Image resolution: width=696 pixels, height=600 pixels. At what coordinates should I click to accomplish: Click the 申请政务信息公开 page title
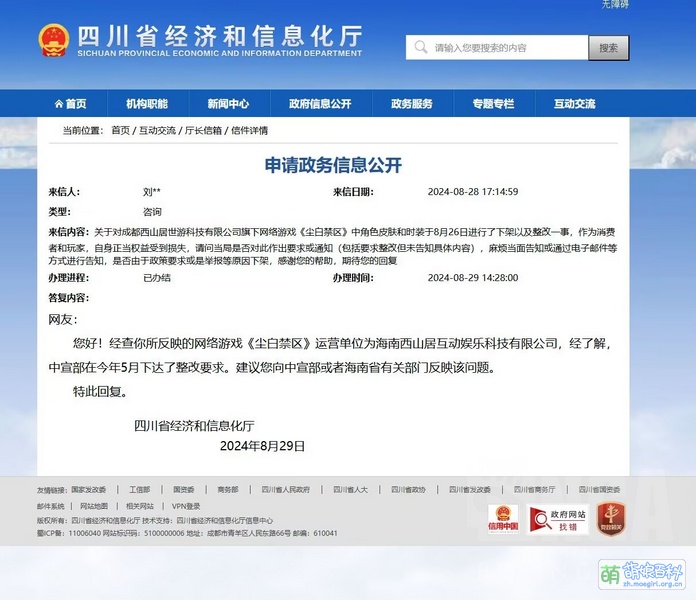(333, 165)
